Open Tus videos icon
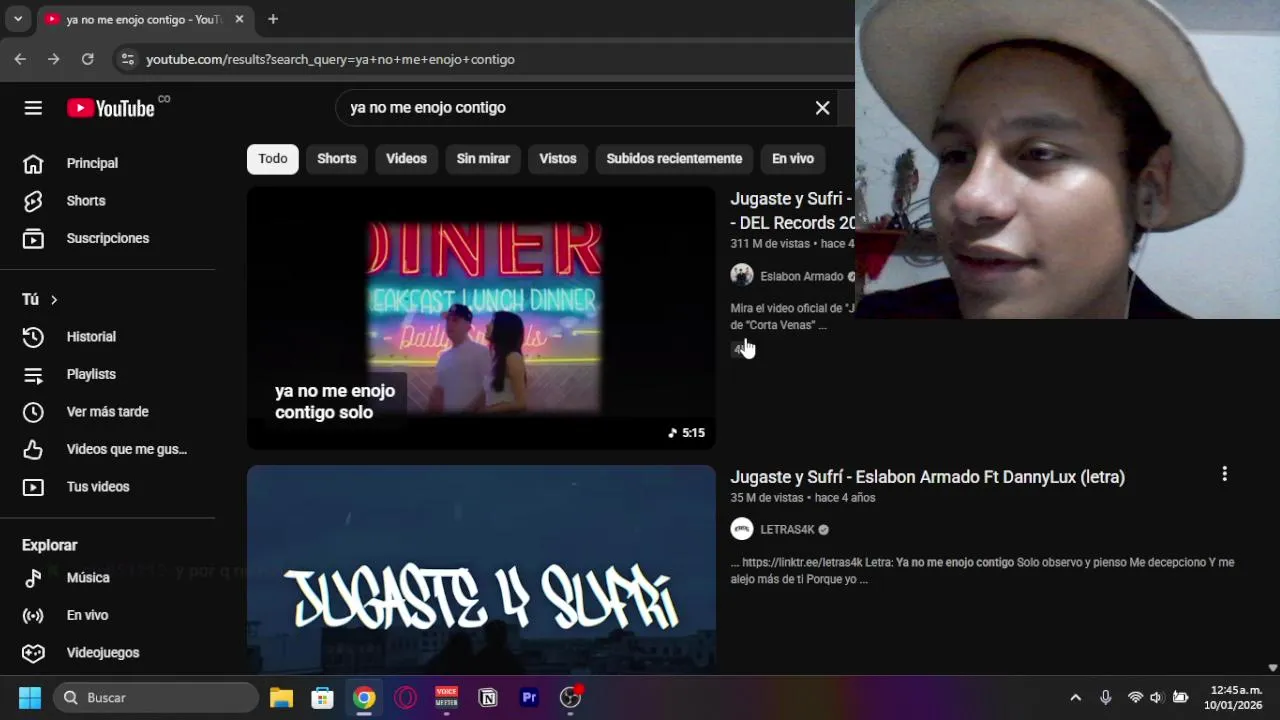The height and width of the screenshot is (720, 1280). pos(33,487)
